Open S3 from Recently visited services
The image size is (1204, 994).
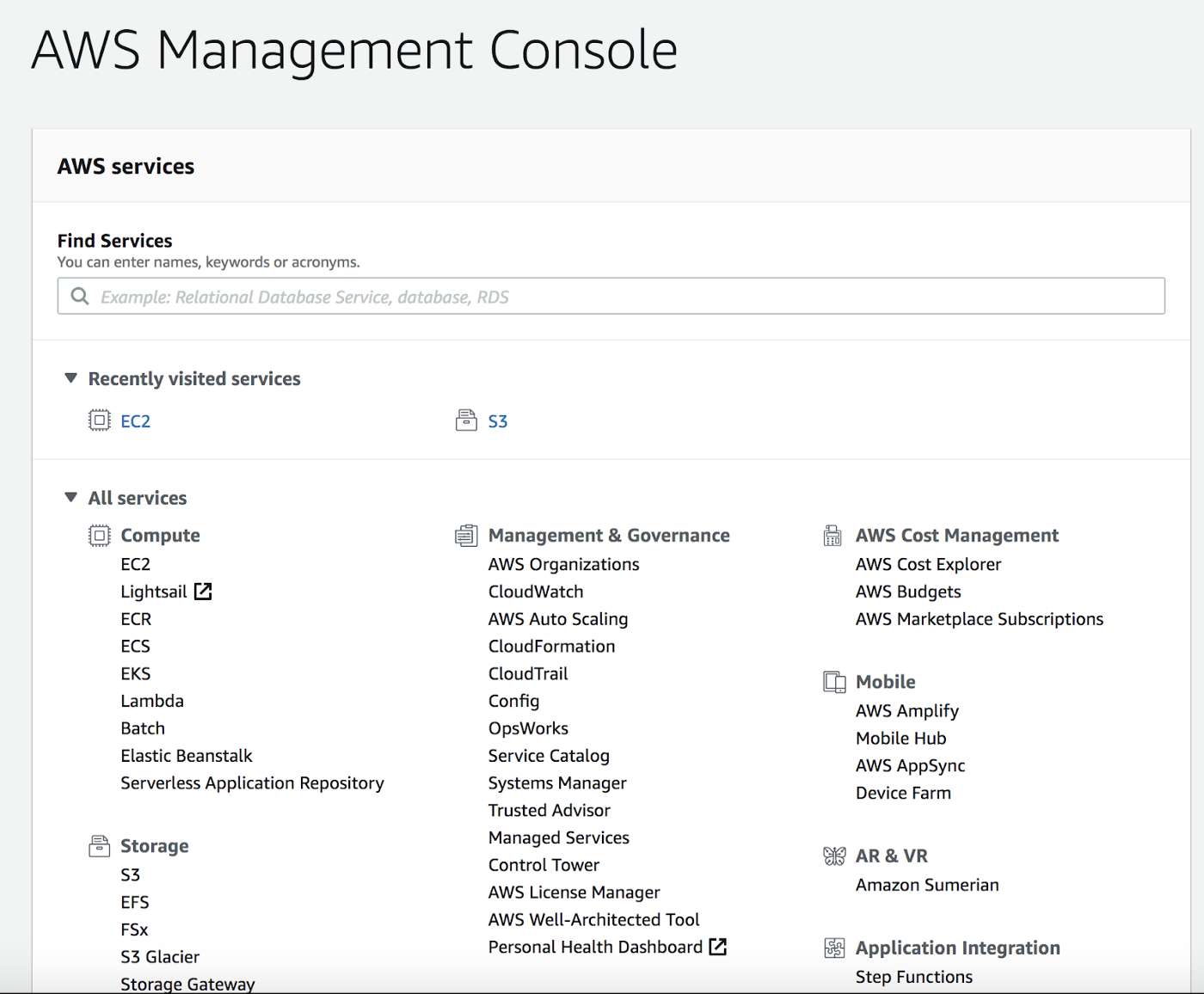coord(498,421)
